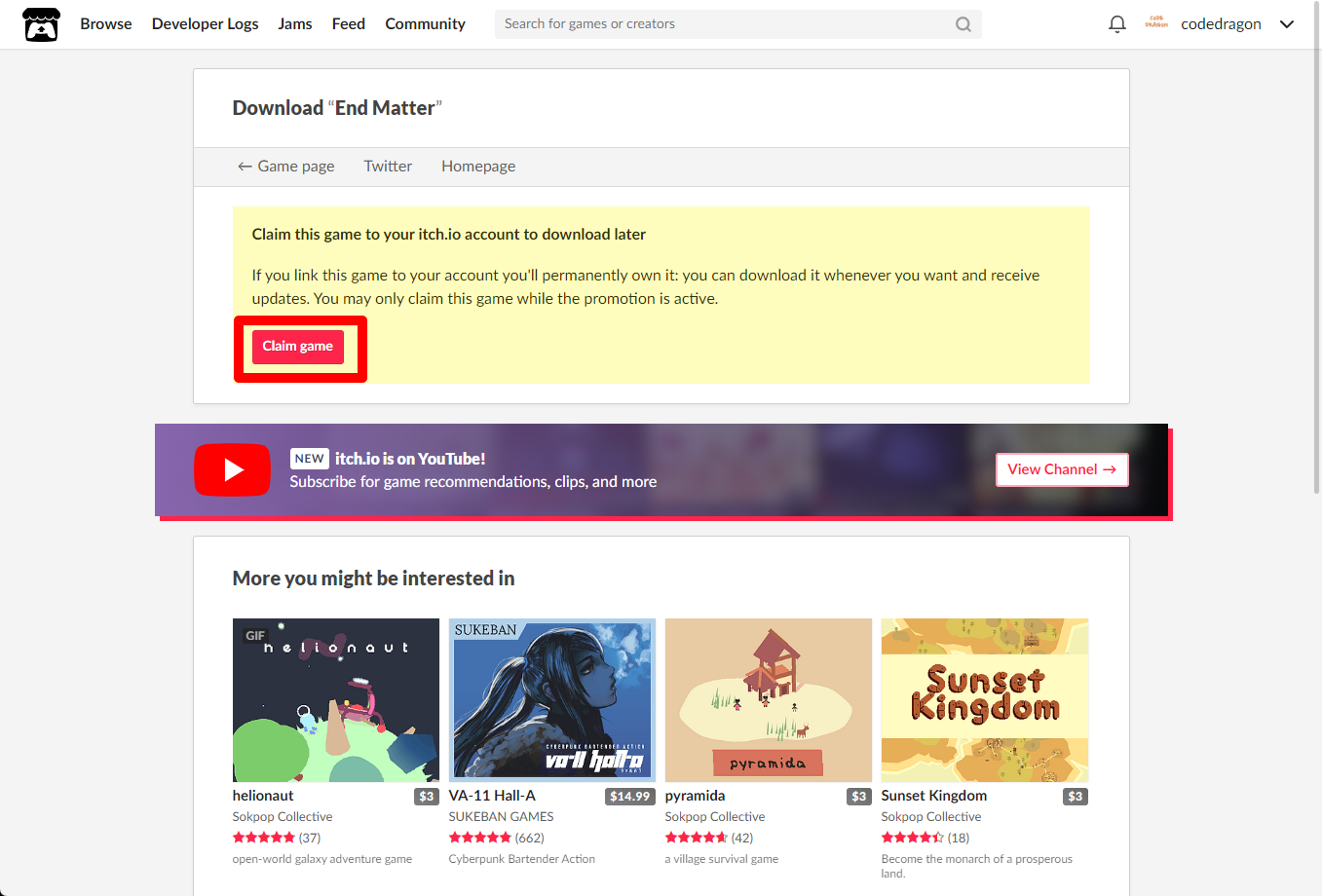
Task: Click the Sunset Kingdom $3 price tag
Action: pyautogui.click(x=1076, y=797)
